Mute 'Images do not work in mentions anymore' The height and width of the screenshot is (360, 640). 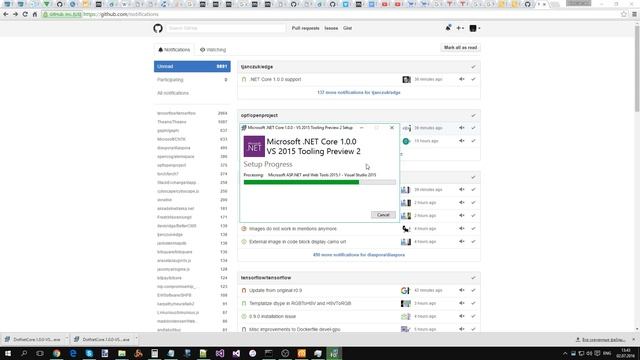pyautogui.click(x=462, y=229)
